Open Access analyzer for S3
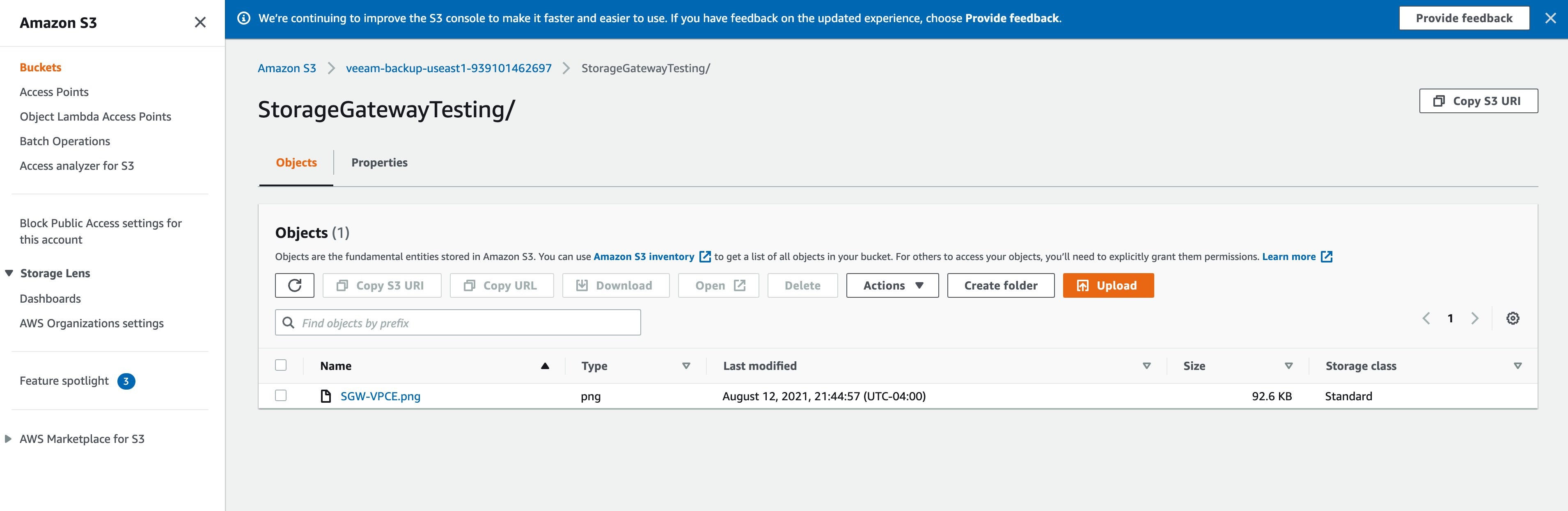Viewport: 1568px width, 511px height. click(77, 166)
